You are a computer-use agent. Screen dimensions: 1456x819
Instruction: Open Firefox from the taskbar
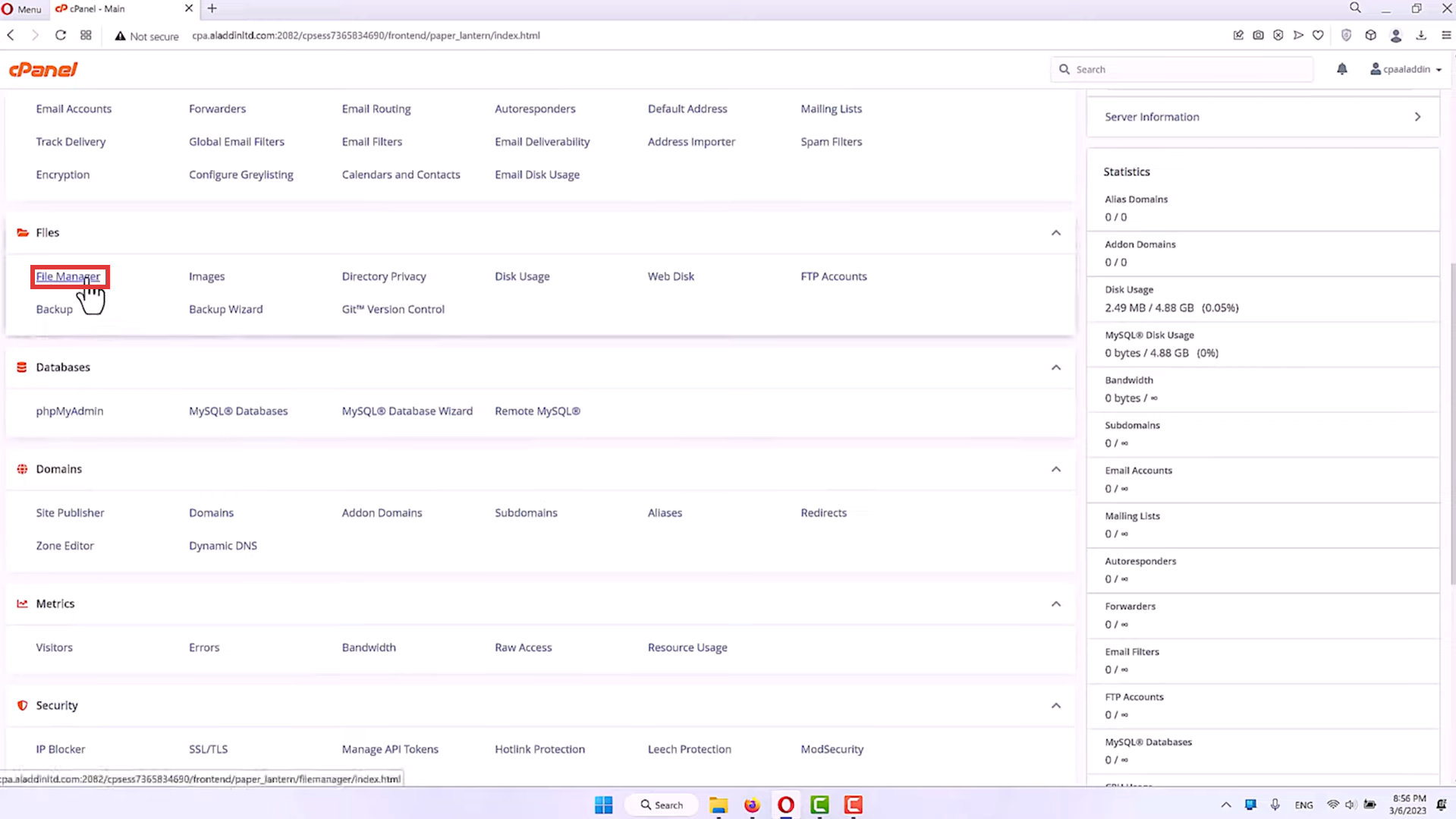click(x=752, y=805)
